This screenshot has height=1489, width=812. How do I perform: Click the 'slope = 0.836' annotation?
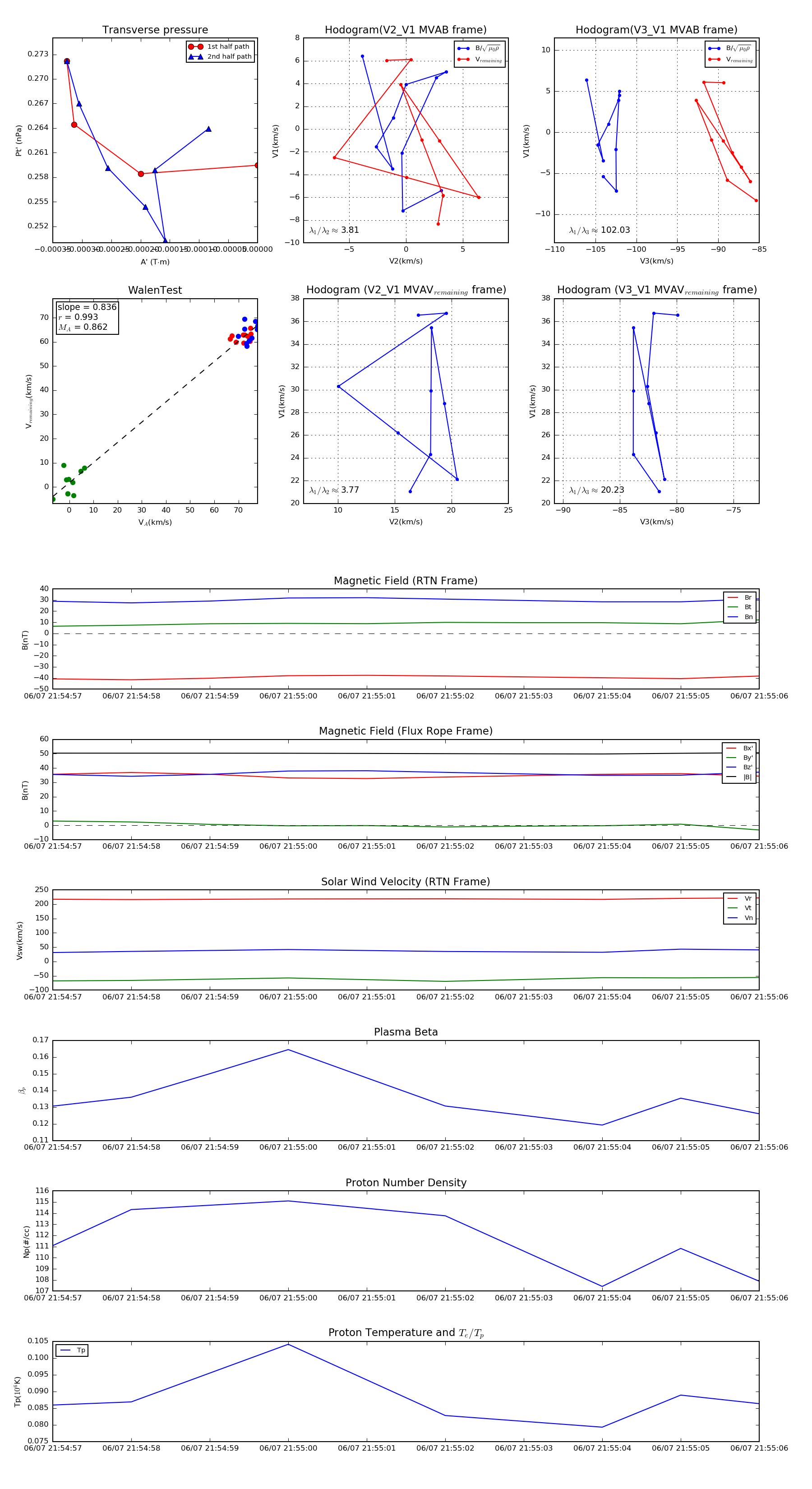pos(87,307)
